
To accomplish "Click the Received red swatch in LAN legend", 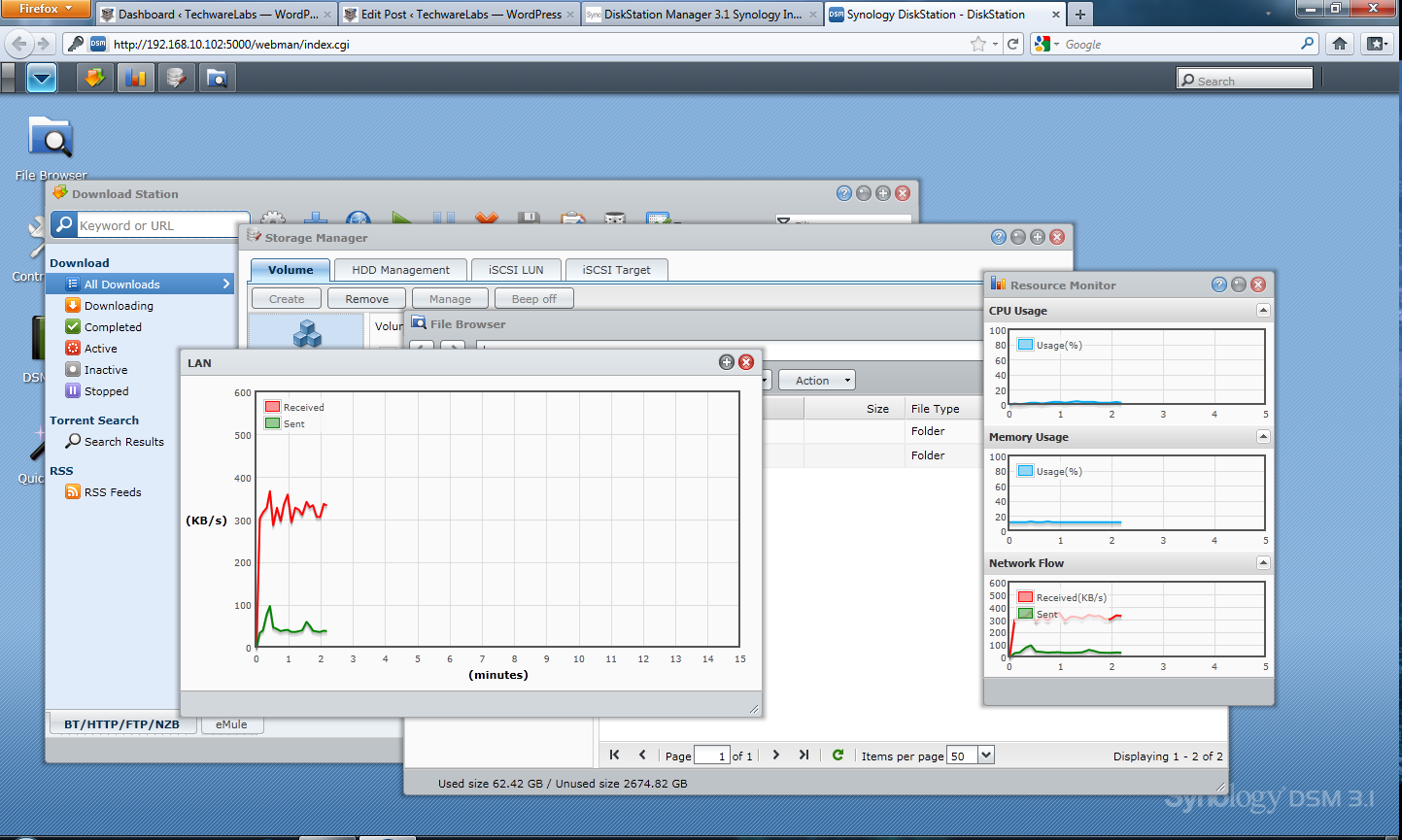I will tap(272, 407).
